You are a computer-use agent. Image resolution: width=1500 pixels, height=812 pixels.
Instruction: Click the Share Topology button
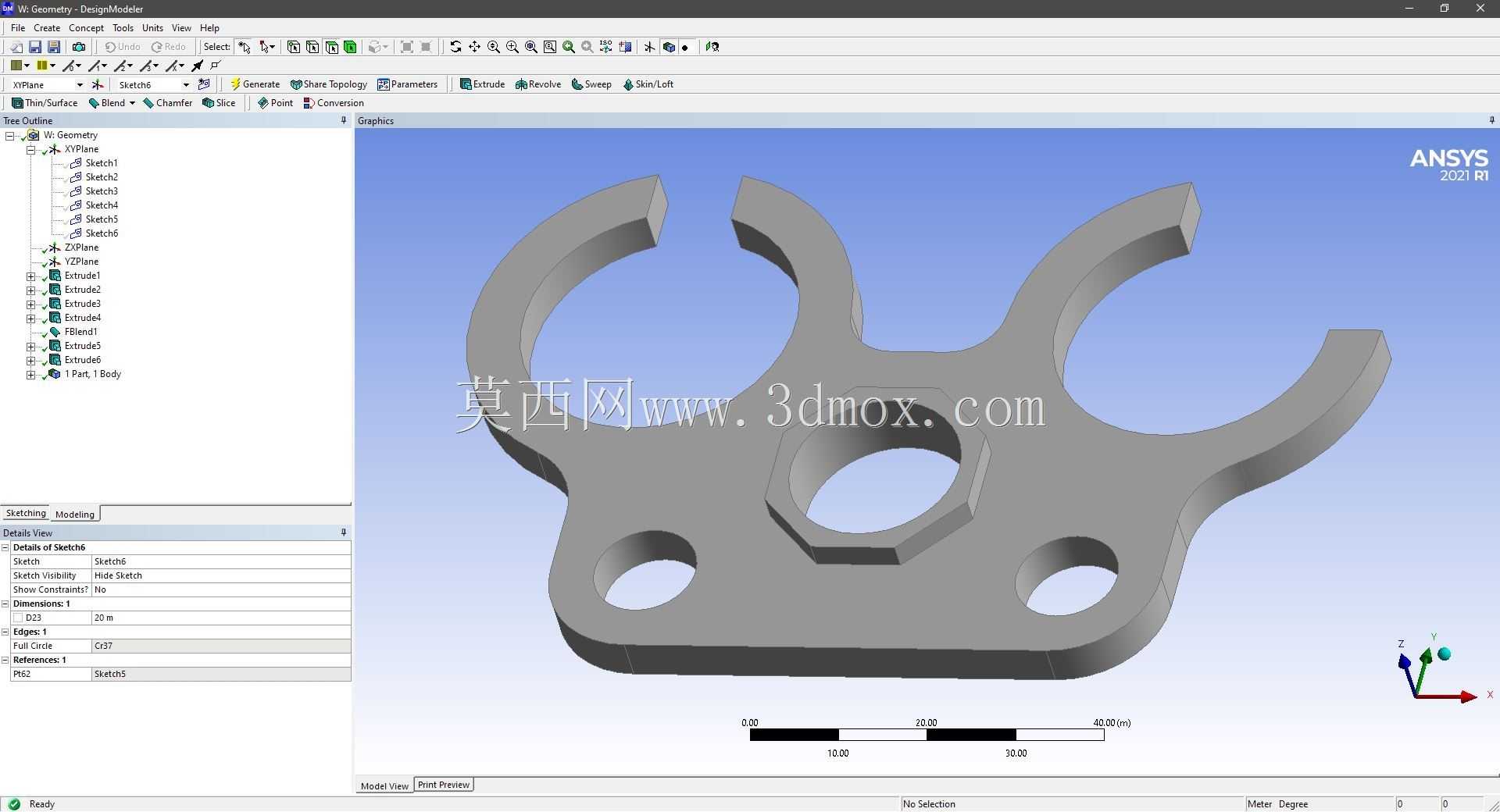click(328, 84)
